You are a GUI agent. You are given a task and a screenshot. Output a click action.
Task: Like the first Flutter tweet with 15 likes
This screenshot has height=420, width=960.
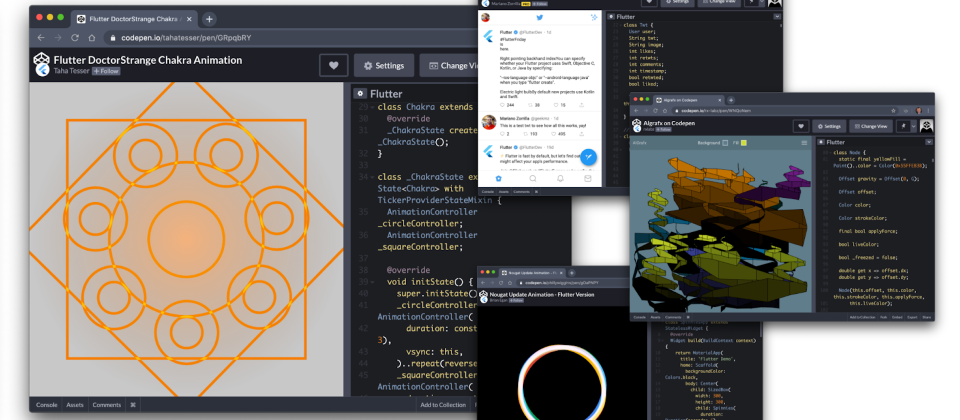(x=556, y=105)
